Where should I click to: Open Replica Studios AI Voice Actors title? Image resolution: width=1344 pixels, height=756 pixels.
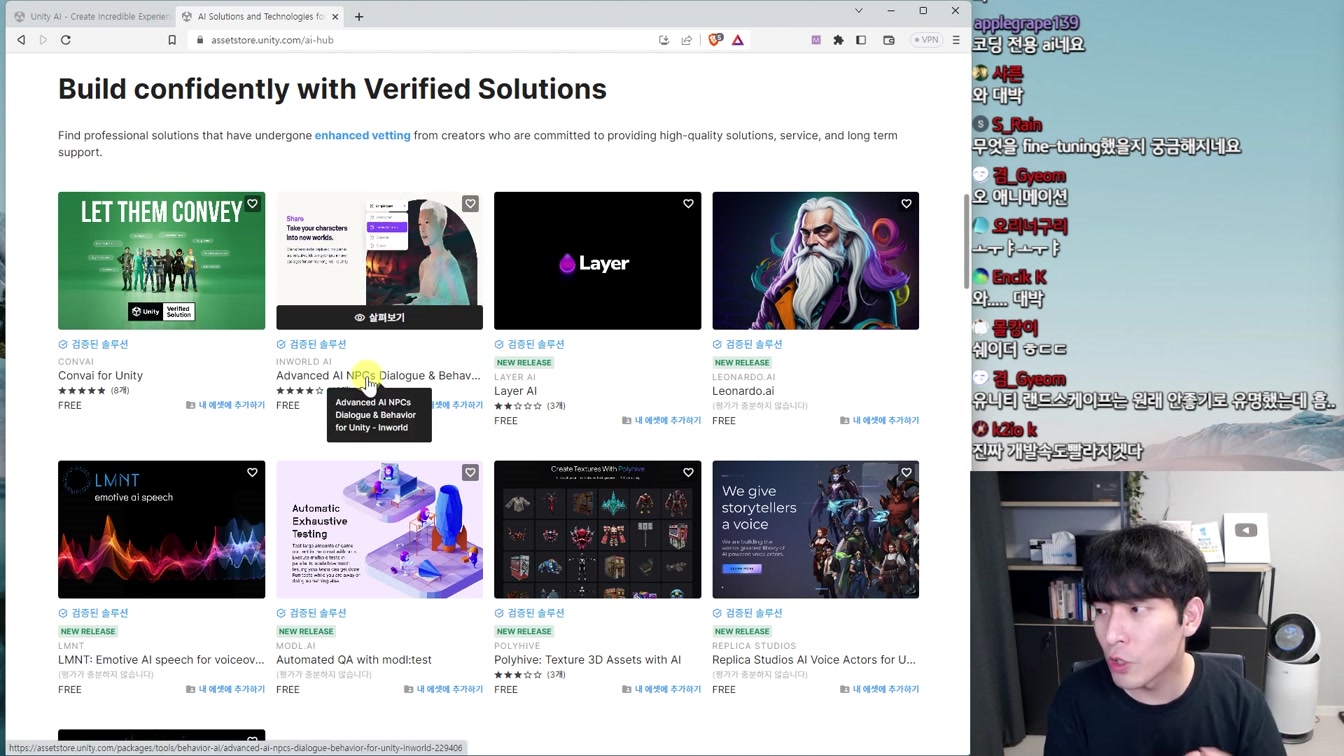click(x=814, y=660)
